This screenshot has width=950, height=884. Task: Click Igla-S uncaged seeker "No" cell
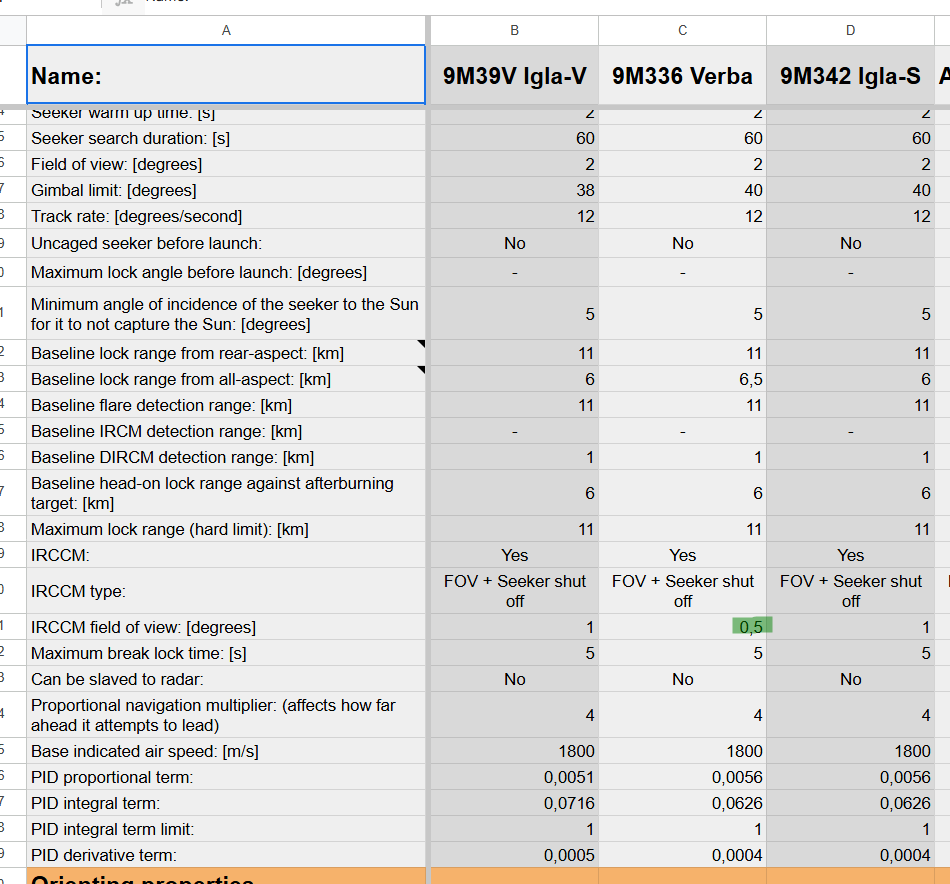click(851, 243)
